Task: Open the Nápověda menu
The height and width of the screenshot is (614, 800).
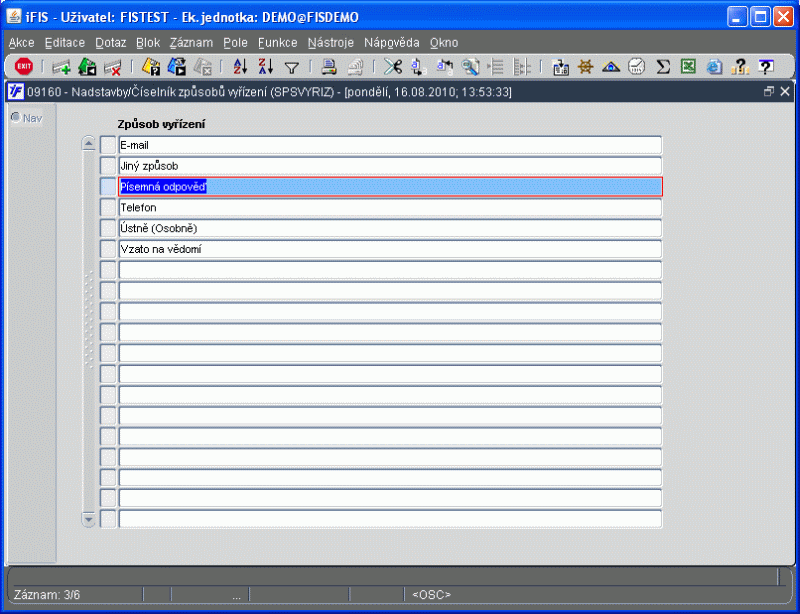Action: (x=391, y=43)
